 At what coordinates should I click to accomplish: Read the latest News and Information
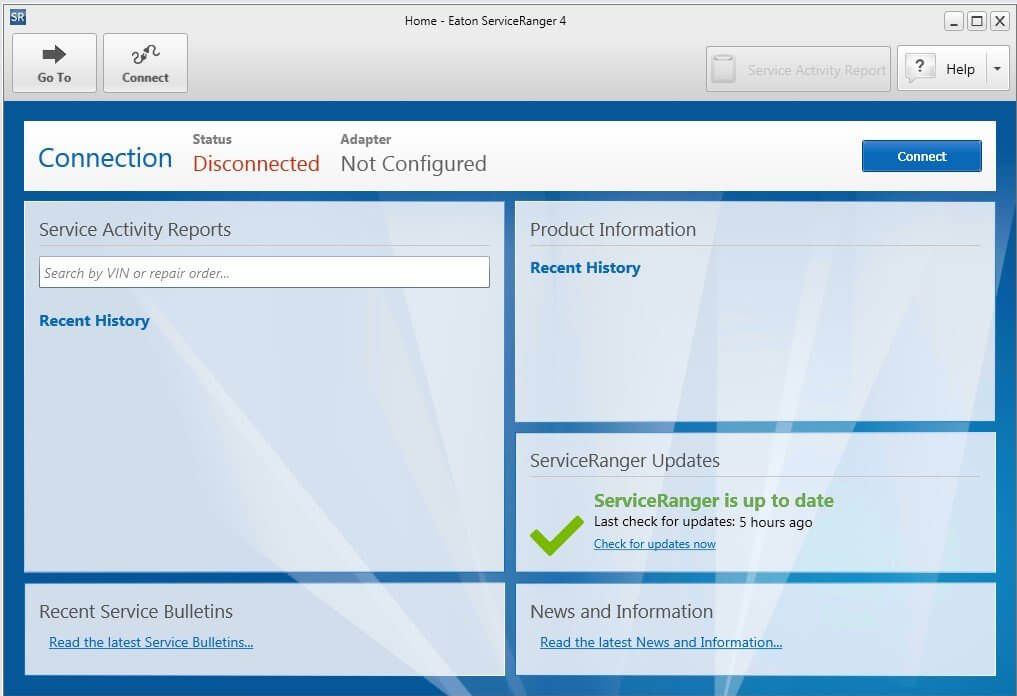(659, 642)
